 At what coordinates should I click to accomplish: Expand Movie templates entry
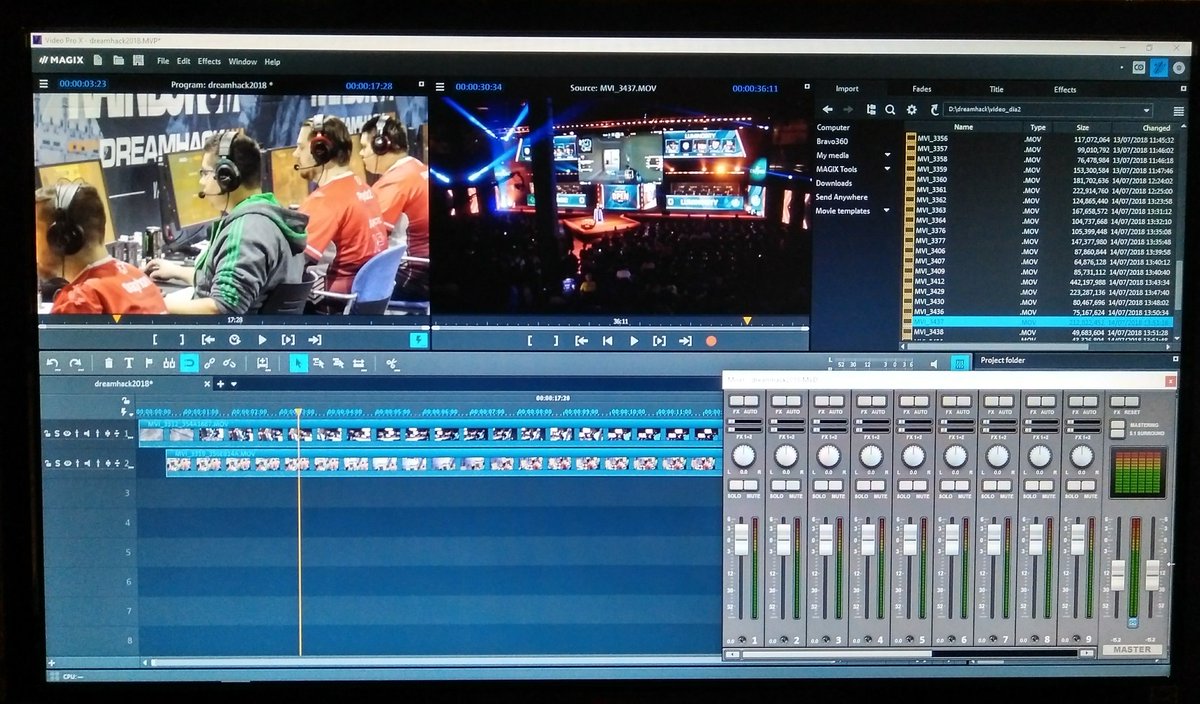pos(887,211)
